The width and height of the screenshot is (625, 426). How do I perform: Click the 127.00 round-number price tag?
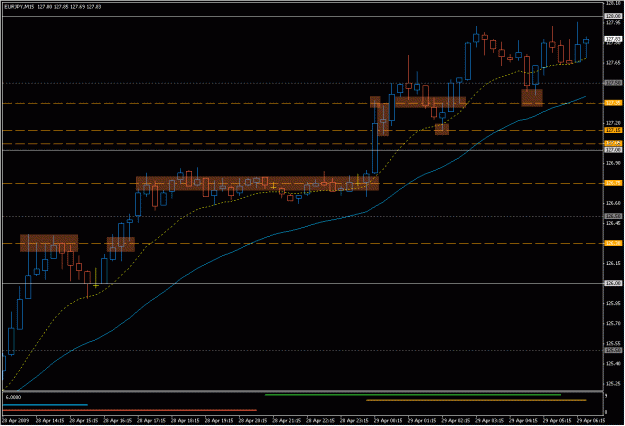[x=613, y=150]
